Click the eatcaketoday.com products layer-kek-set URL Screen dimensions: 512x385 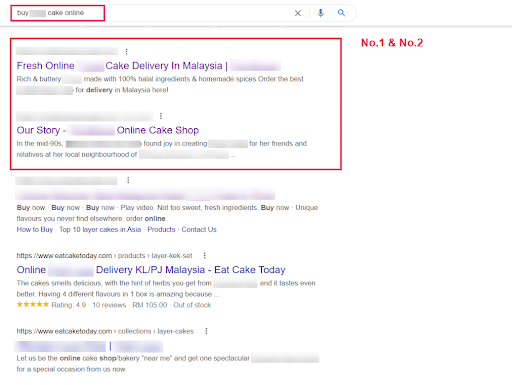pyautogui.click(x=104, y=256)
